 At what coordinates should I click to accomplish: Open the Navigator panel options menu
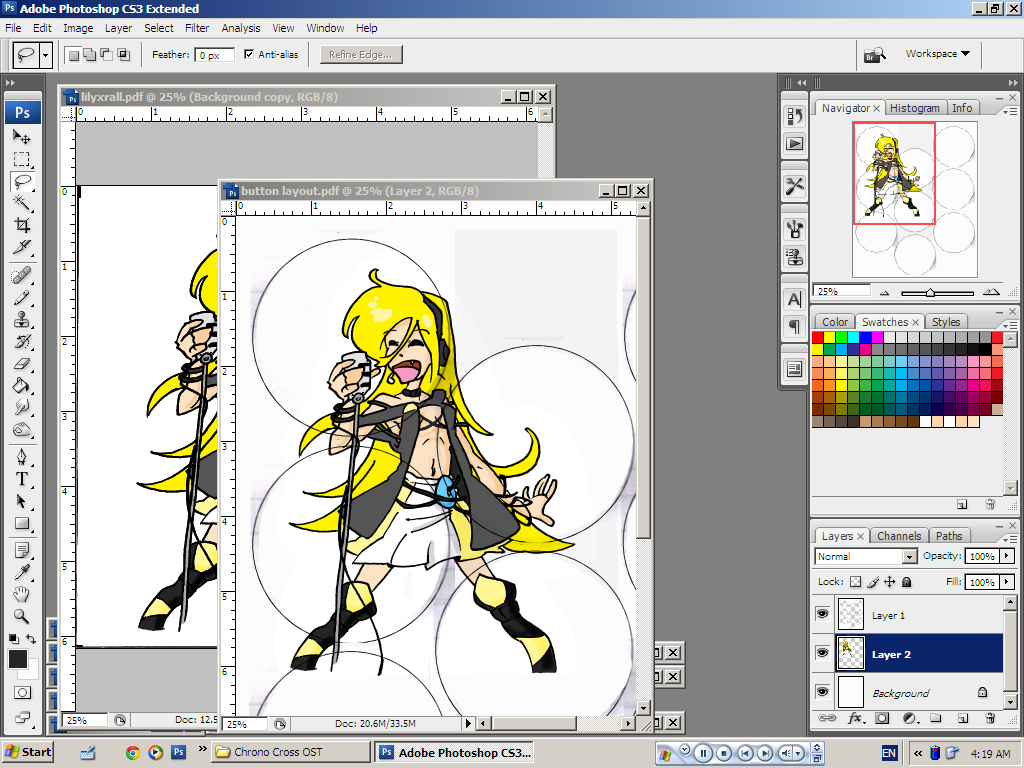[1009, 112]
